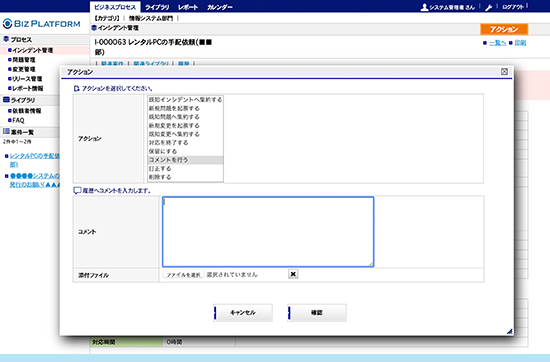The height and width of the screenshot is (362, 550).
Task: Choose 保留にする in the action list
Action: point(185,151)
